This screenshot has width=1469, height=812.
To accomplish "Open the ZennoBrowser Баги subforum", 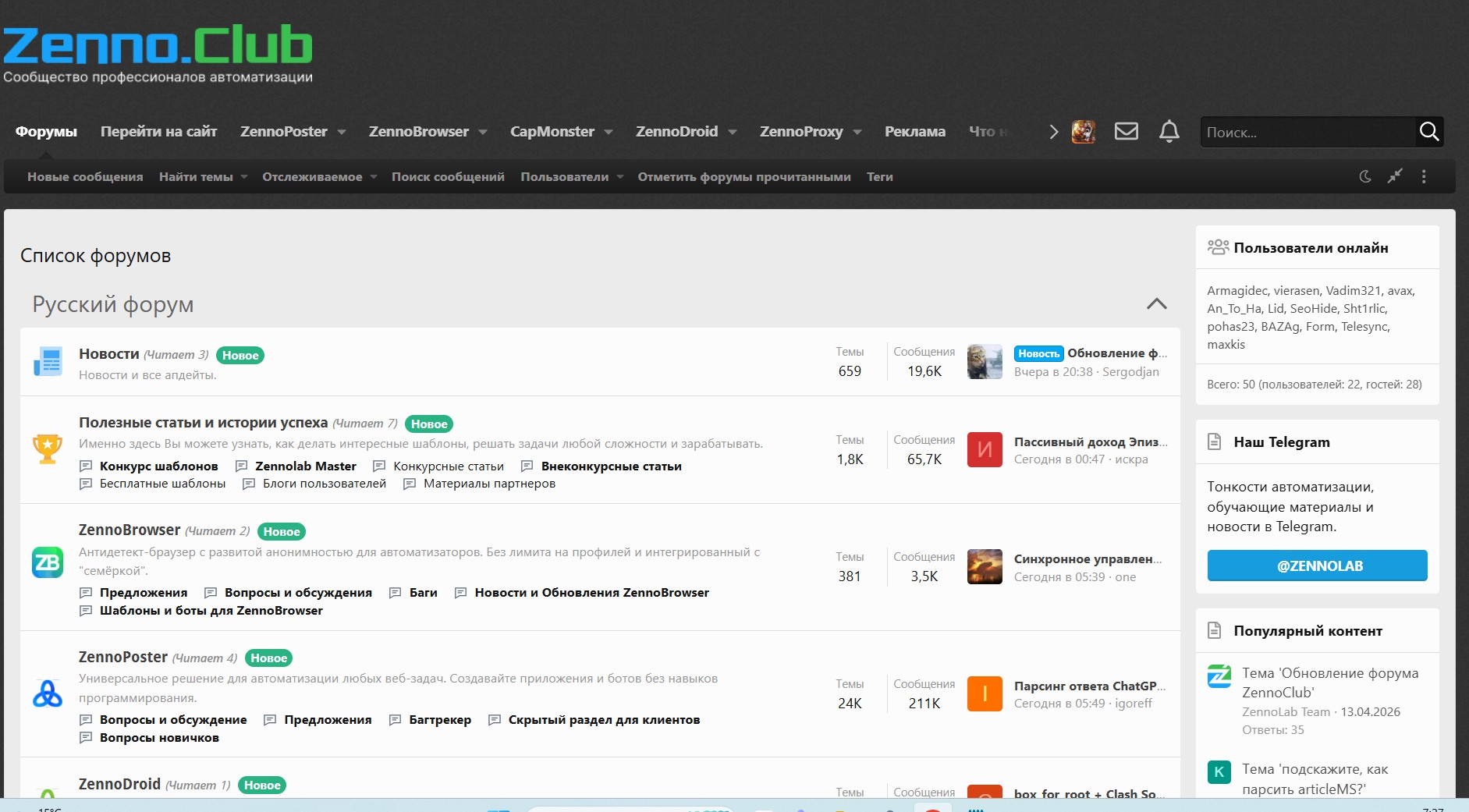I will 423,593.
